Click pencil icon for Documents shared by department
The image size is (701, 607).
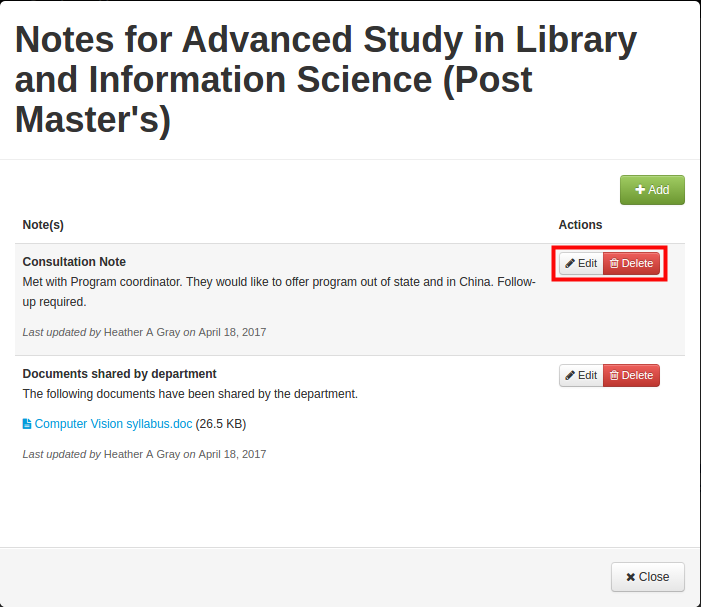tap(570, 375)
